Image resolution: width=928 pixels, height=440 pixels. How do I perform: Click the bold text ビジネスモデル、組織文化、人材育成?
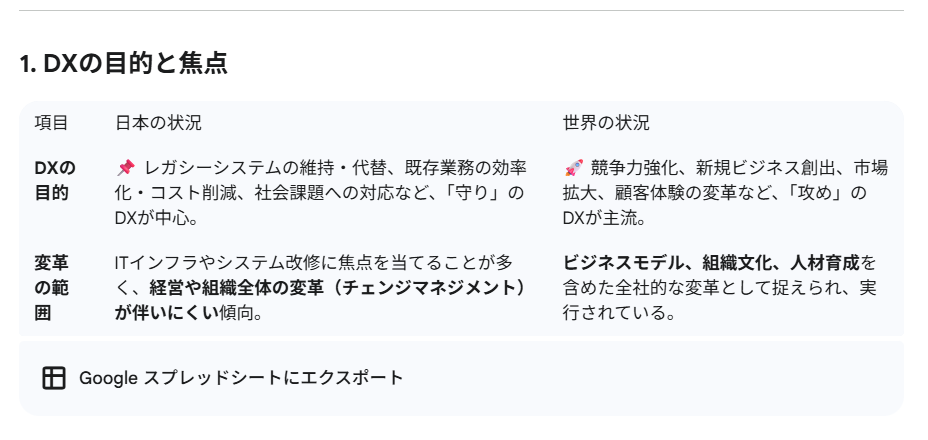pyautogui.click(x=711, y=263)
